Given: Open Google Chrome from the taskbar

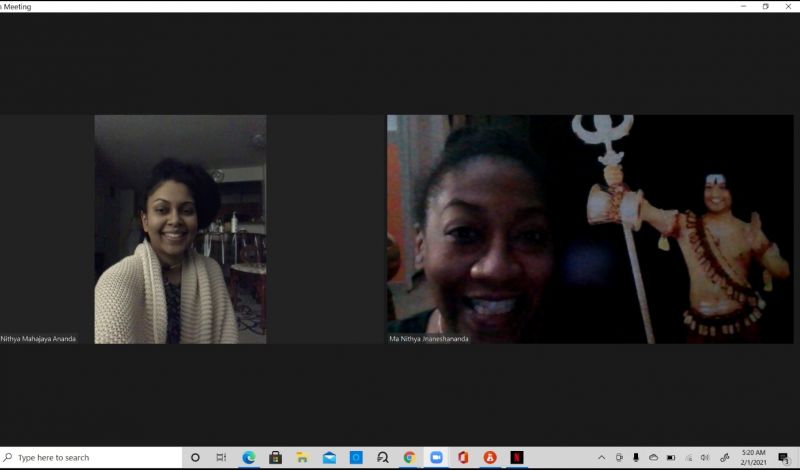Looking at the screenshot, I should tap(409, 457).
